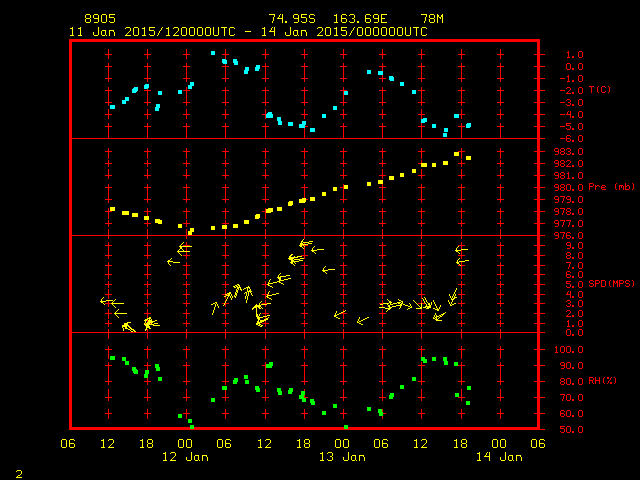This screenshot has width=640, height=480.
Task: Click the 12 Jan date label
Action: click(185, 457)
